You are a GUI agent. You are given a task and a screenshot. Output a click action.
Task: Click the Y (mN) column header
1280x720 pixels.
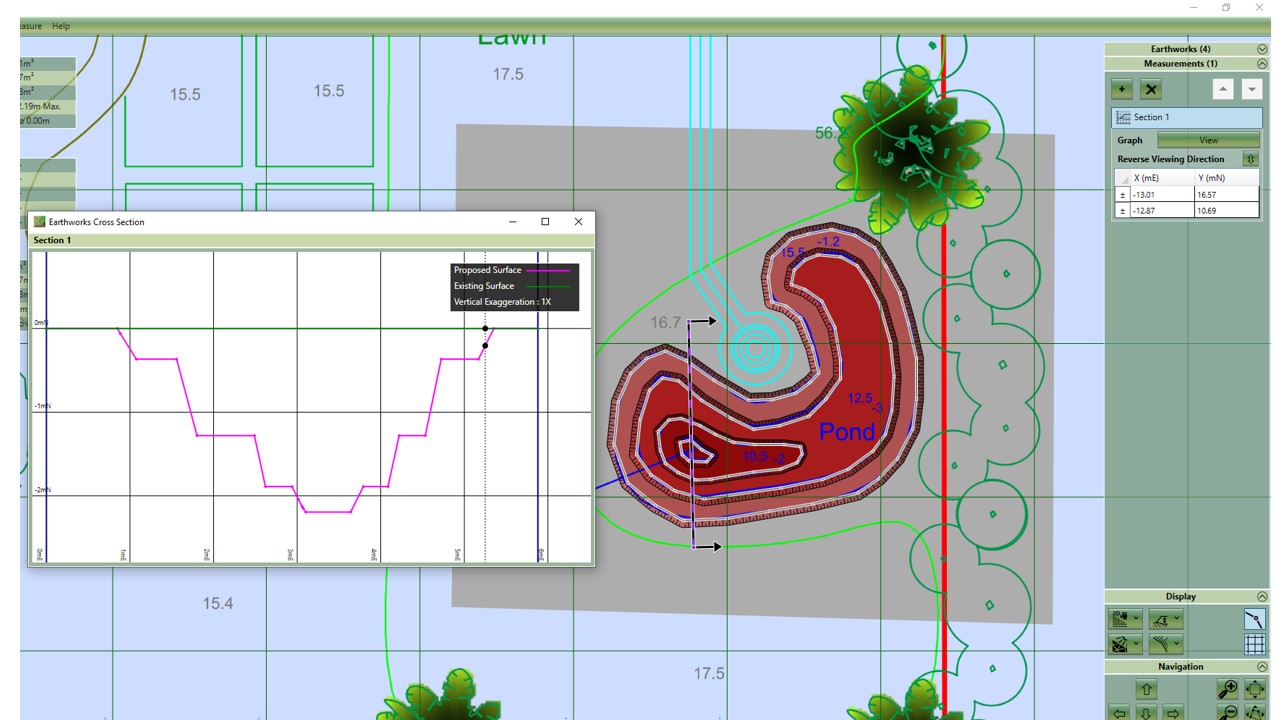[1227, 178]
